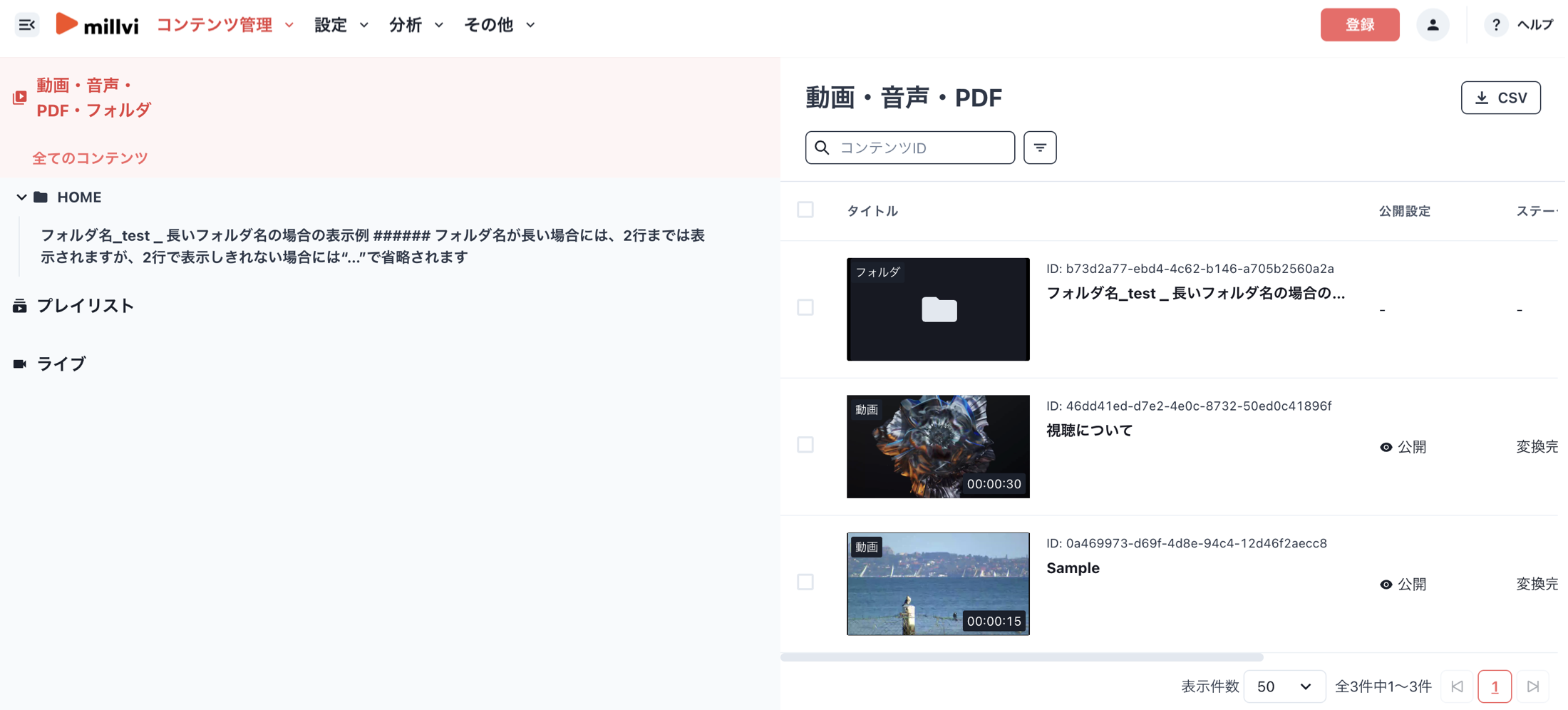Open 動画・音声・PDF・フォルダ section
Screen dimensions: 1568x710
click(x=93, y=98)
